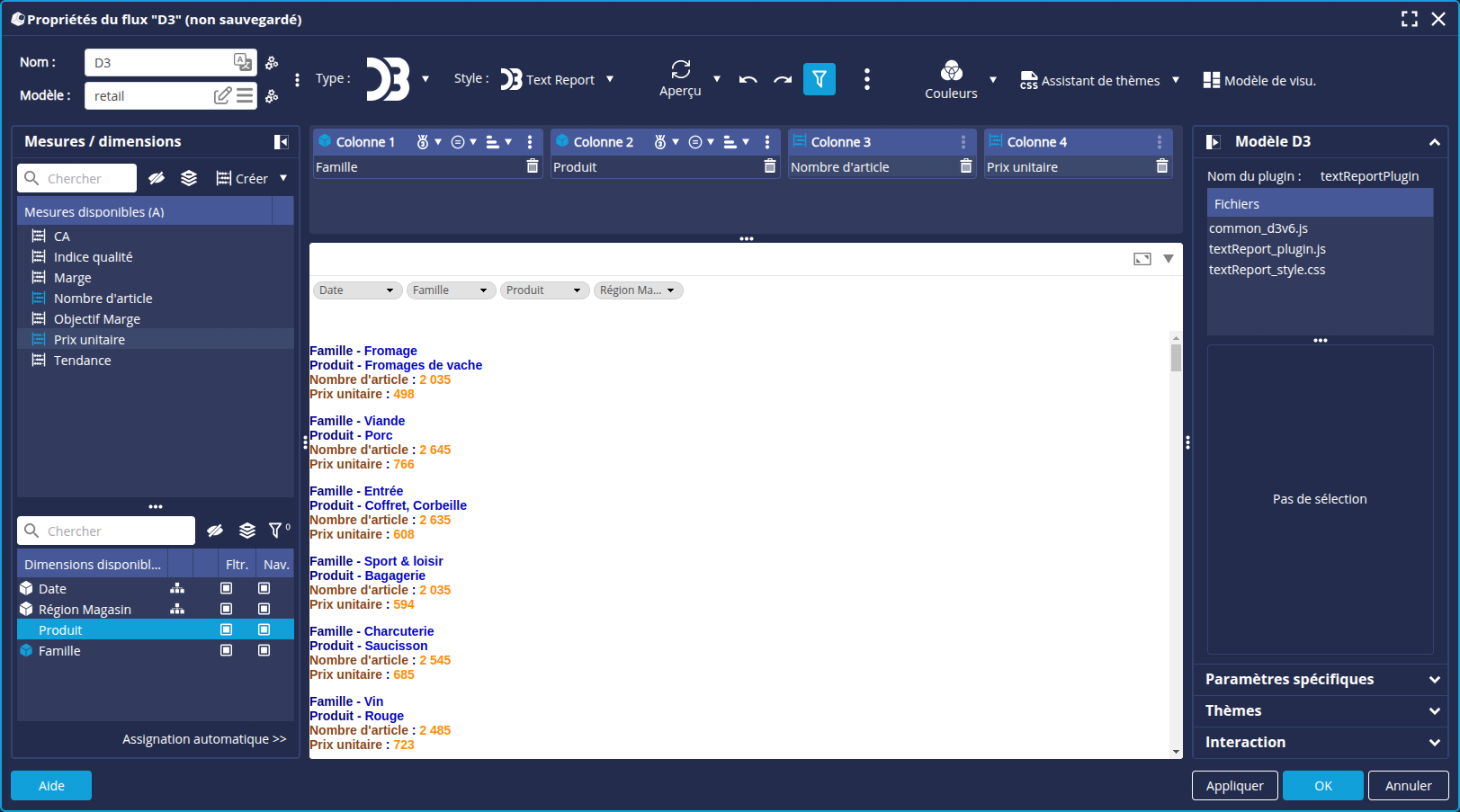
Task: Remove Prix unitaire from Colonne 4
Action: (x=1161, y=166)
